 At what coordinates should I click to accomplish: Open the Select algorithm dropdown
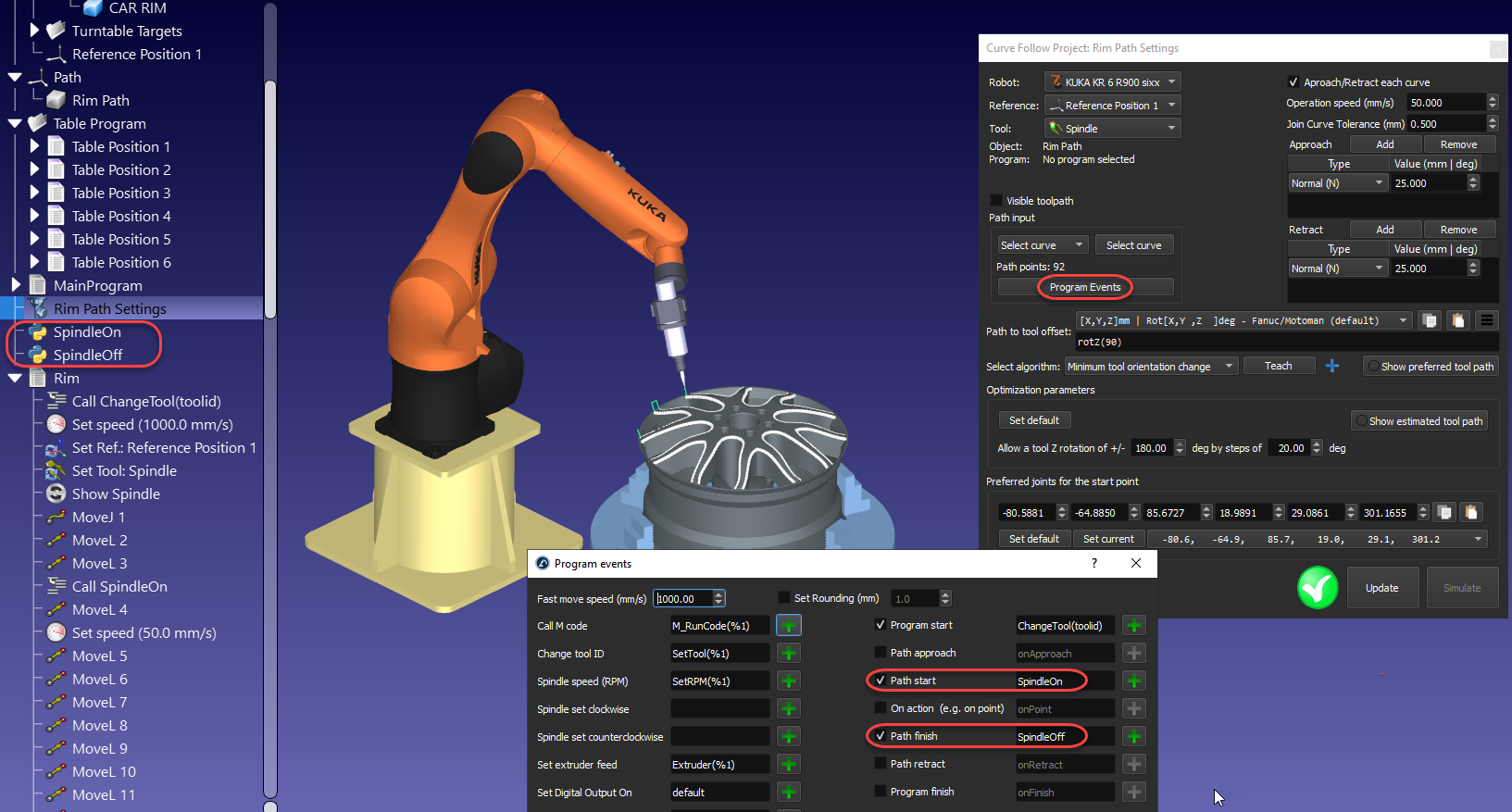(1151, 367)
